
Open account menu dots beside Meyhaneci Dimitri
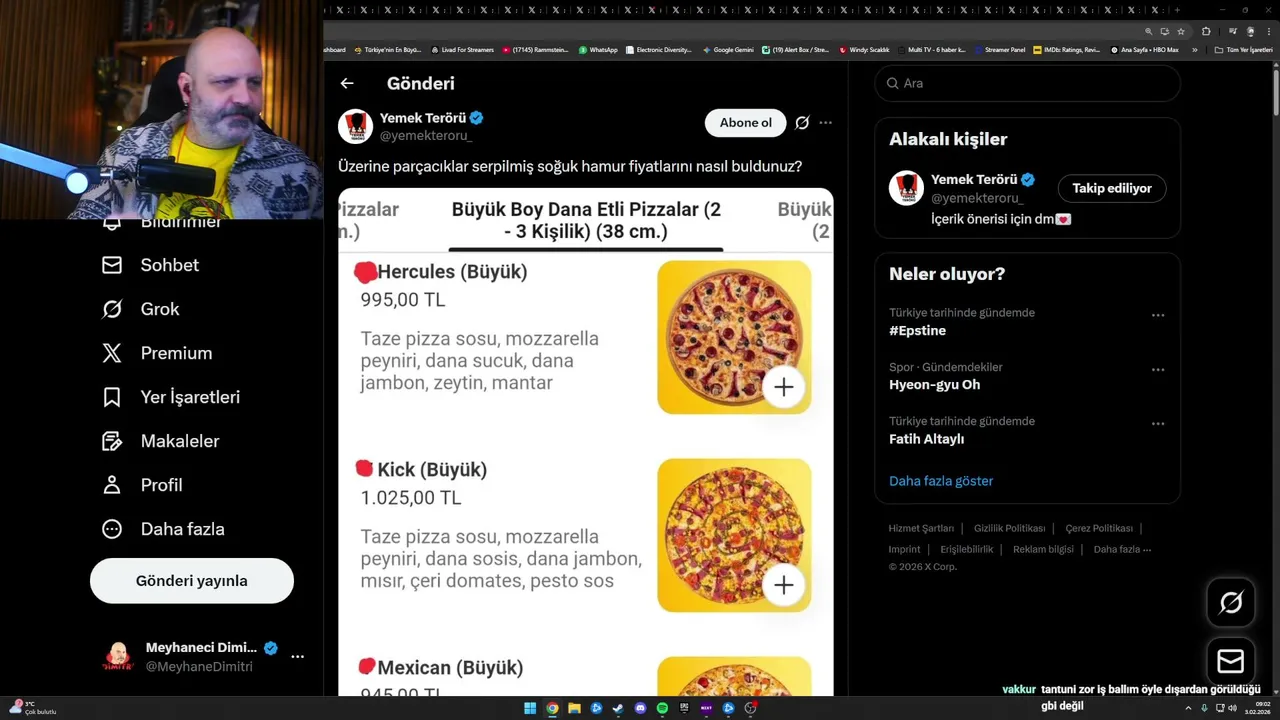point(297,657)
